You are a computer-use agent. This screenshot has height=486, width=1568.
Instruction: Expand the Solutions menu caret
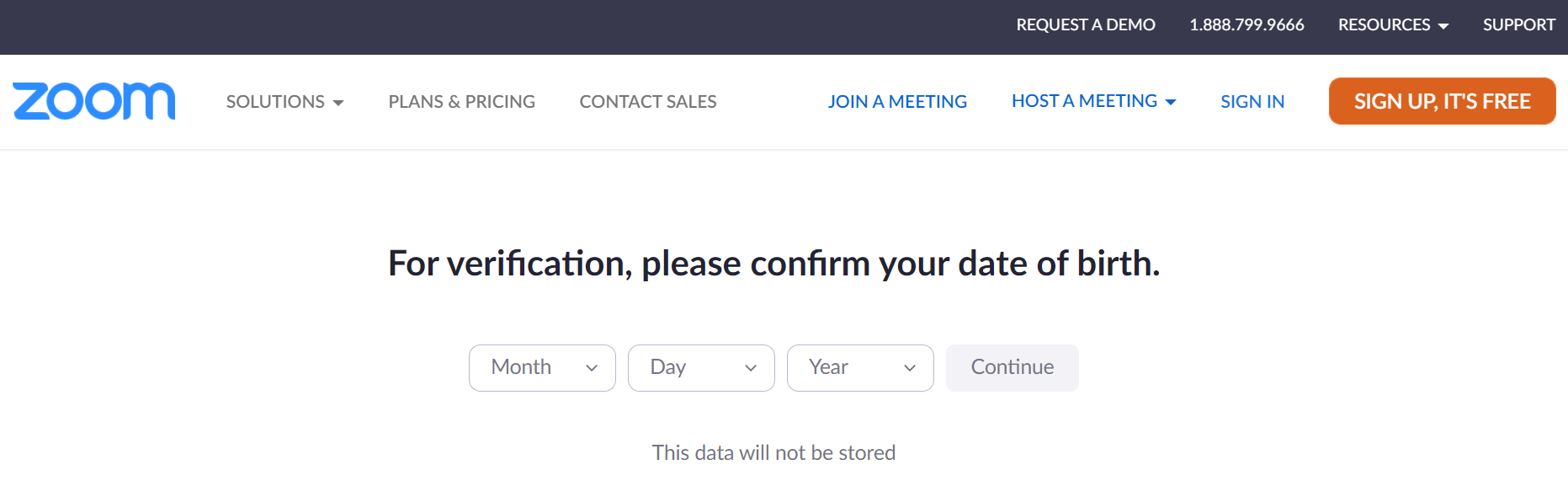pyautogui.click(x=338, y=103)
